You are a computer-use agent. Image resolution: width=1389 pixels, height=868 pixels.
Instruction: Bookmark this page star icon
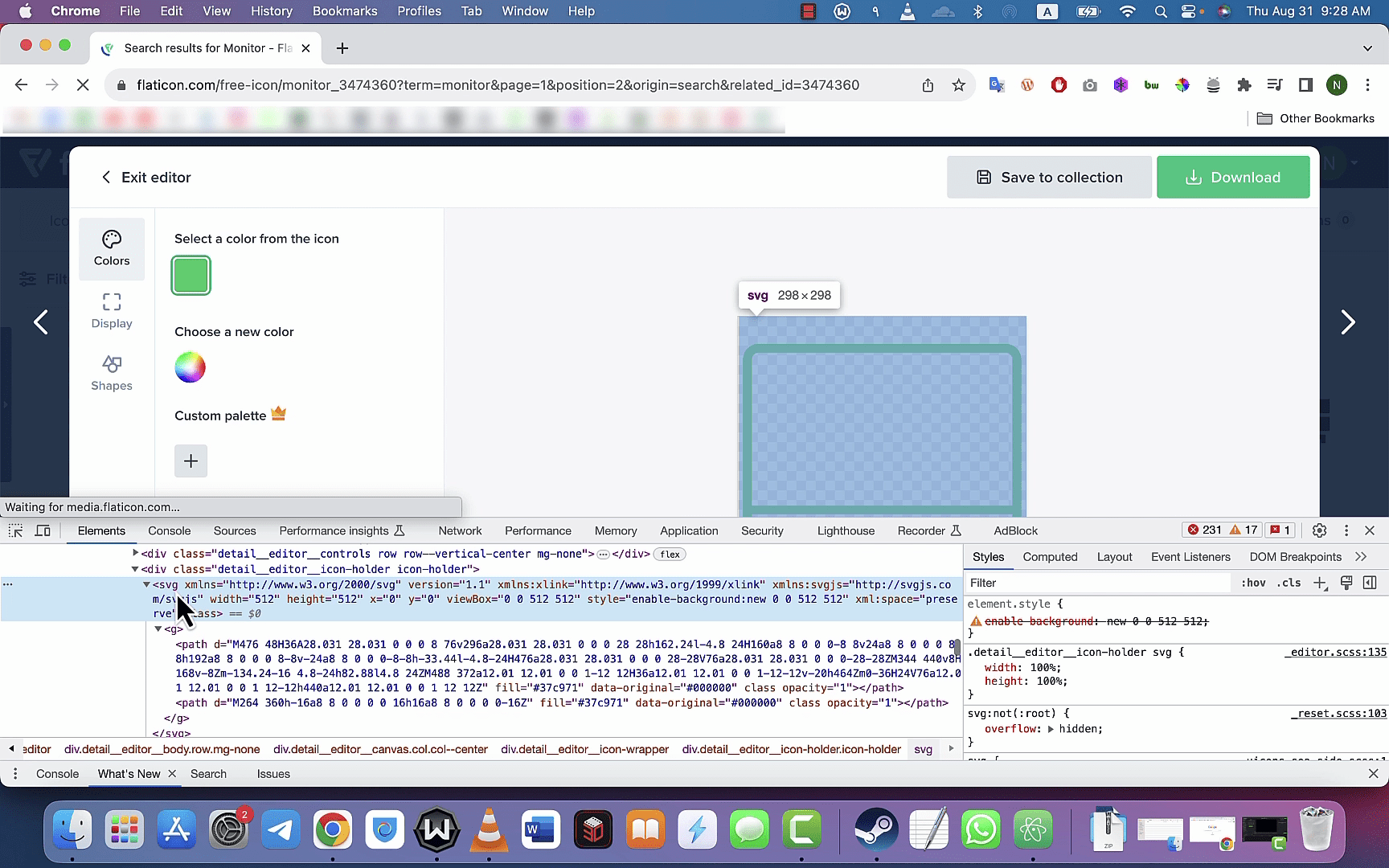958,84
